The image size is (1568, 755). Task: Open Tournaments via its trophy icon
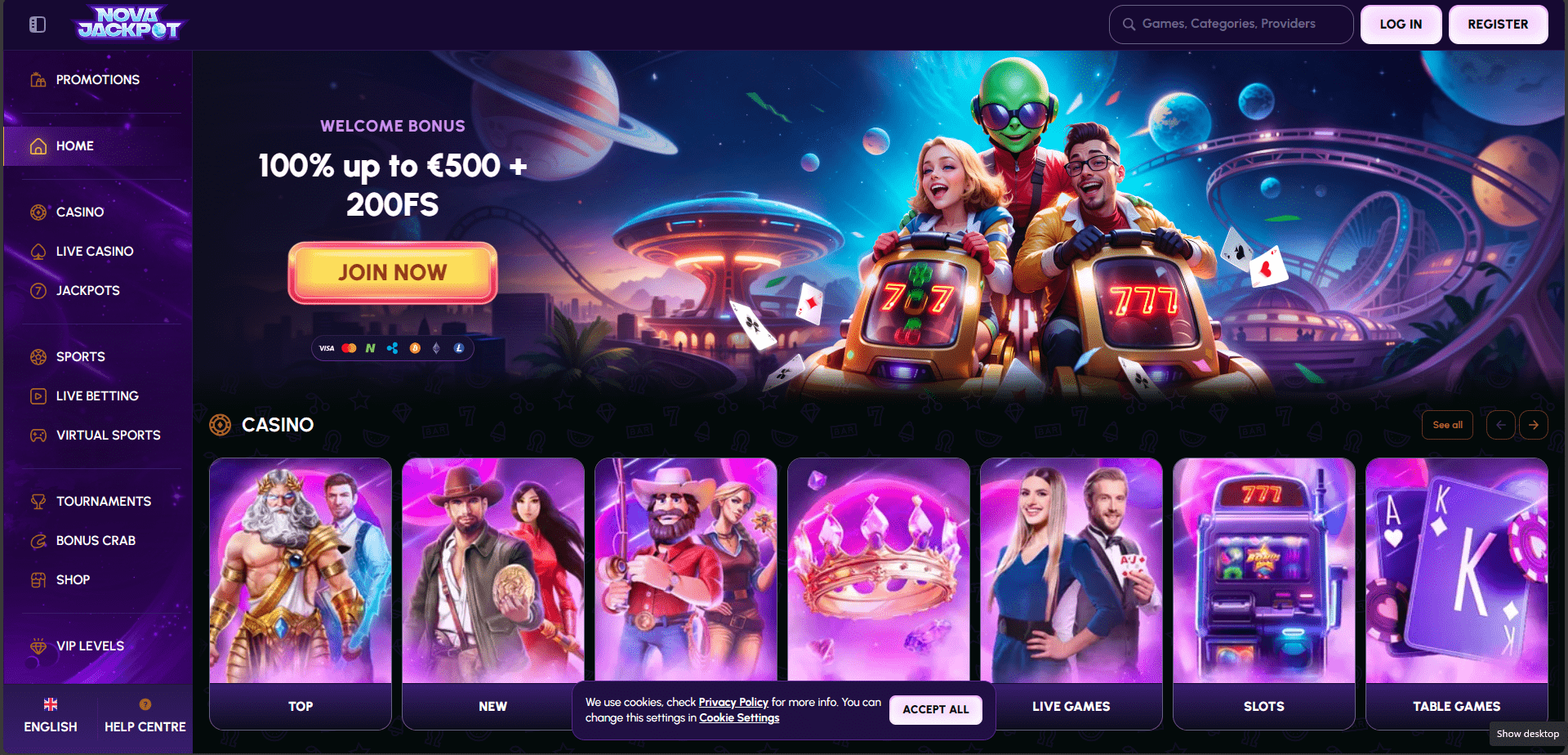(x=38, y=501)
